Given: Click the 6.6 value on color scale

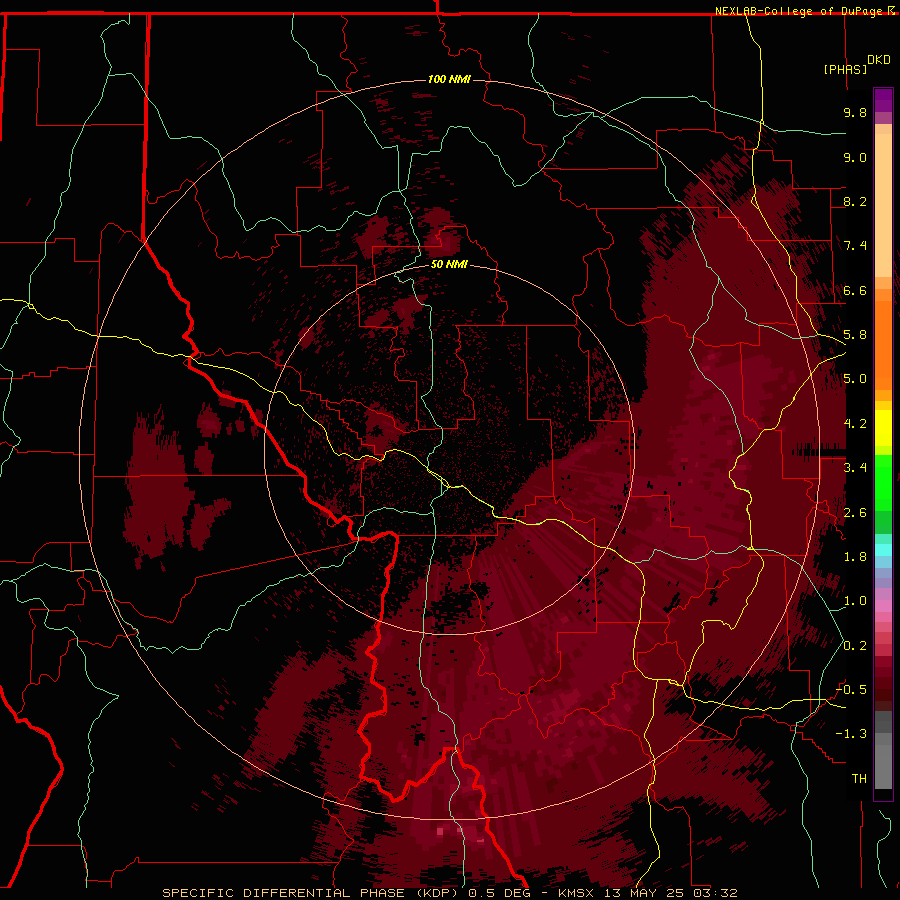Looking at the screenshot, I should tap(855, 290).
